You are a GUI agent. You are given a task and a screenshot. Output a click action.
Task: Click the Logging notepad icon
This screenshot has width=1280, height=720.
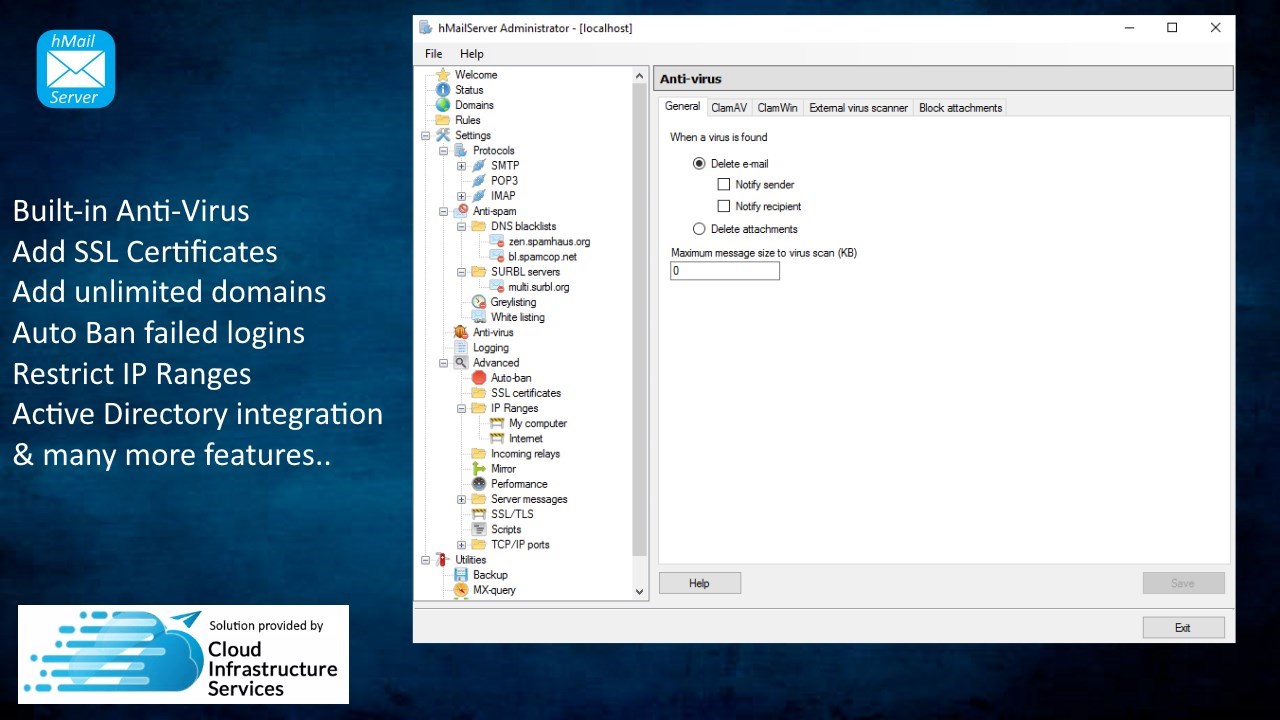coord(461,348)
